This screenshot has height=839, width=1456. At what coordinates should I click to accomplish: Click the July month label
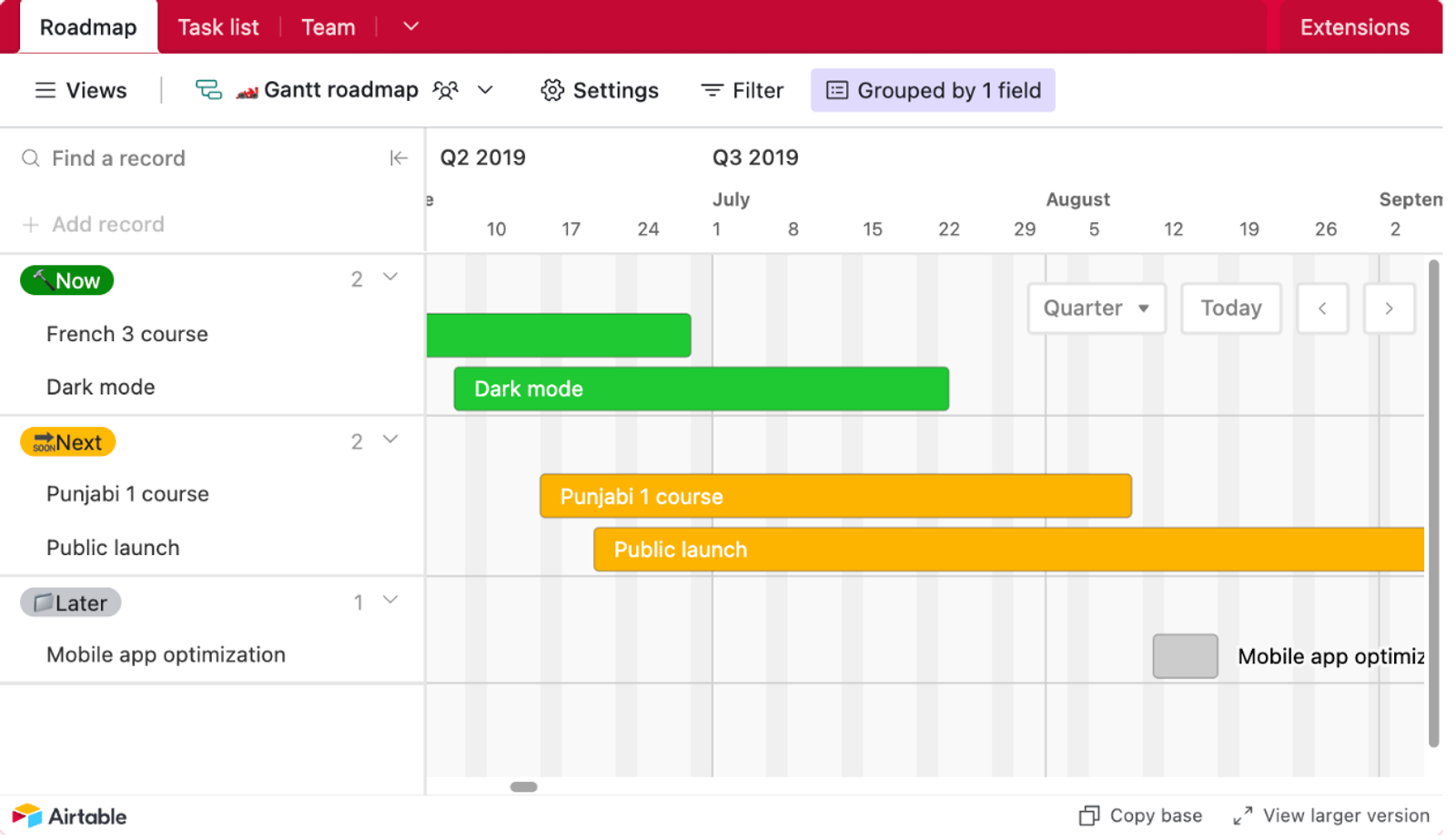point(731,199)
